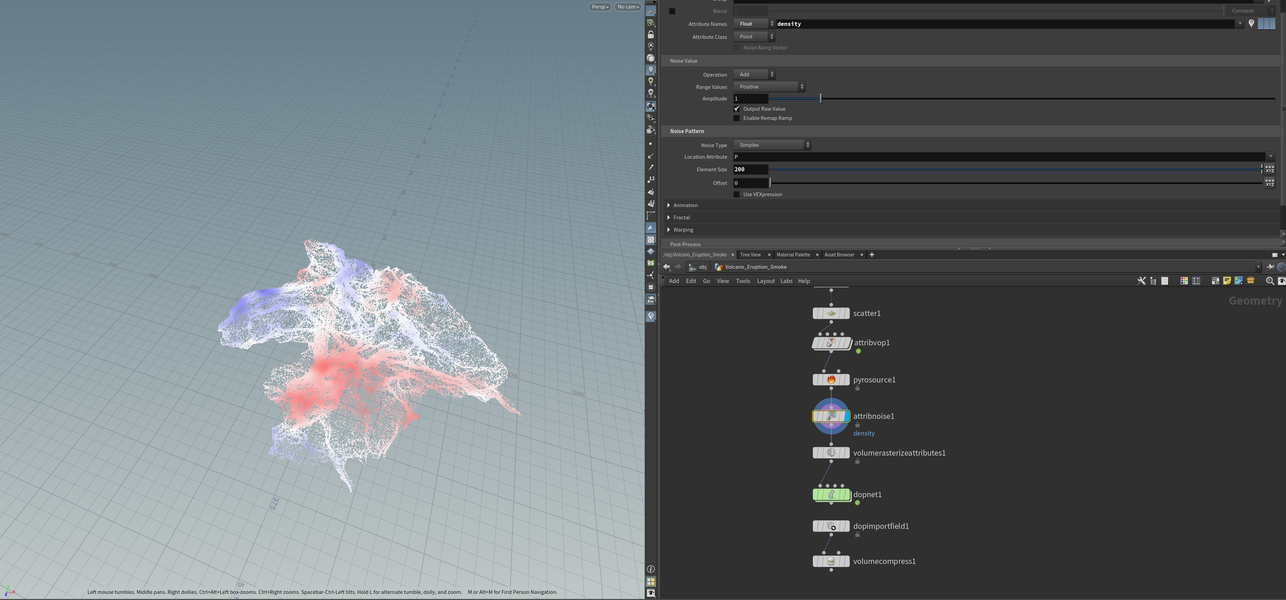Open the No cam camera menu
The width and height of the screenshot is (1286, 600).
[628, 7]
